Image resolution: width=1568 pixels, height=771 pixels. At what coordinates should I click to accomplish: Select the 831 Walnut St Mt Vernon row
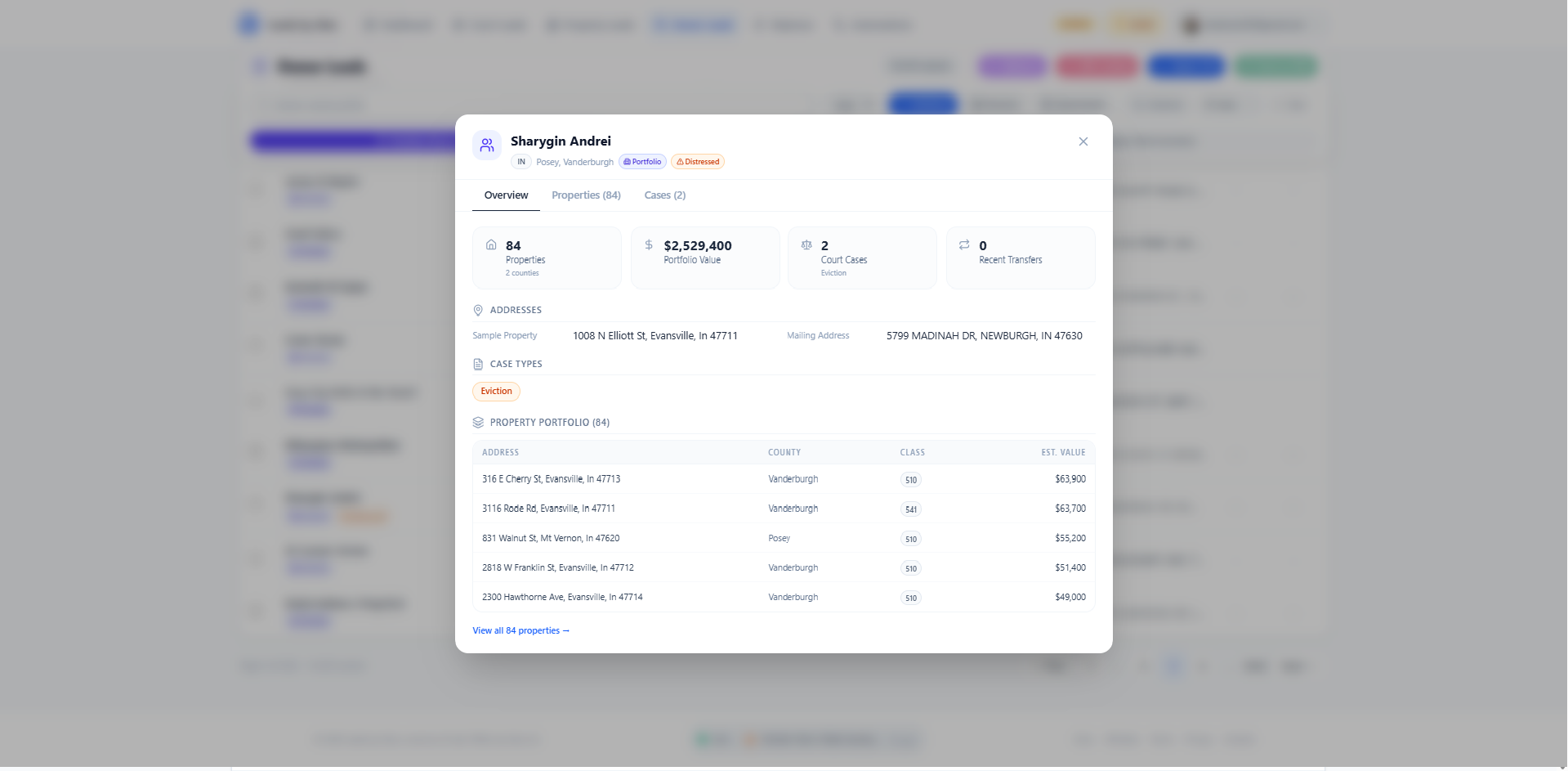pos(784,538)
